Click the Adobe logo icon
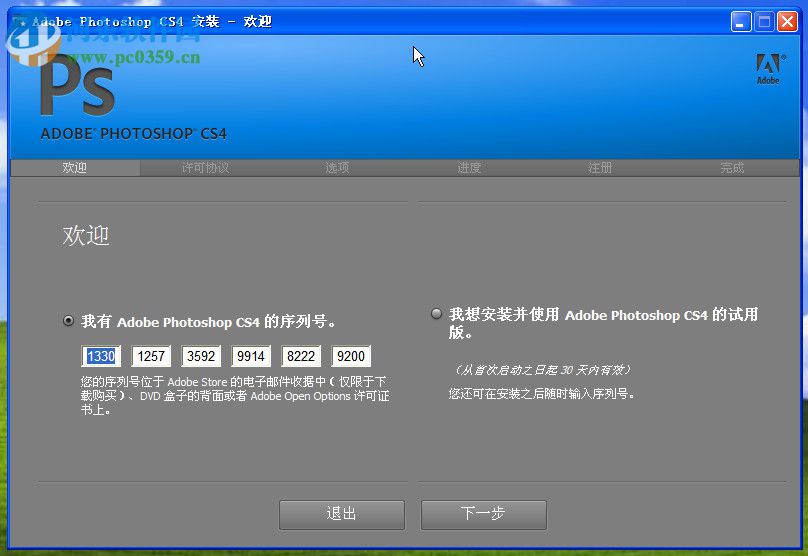 coord(769,69)
